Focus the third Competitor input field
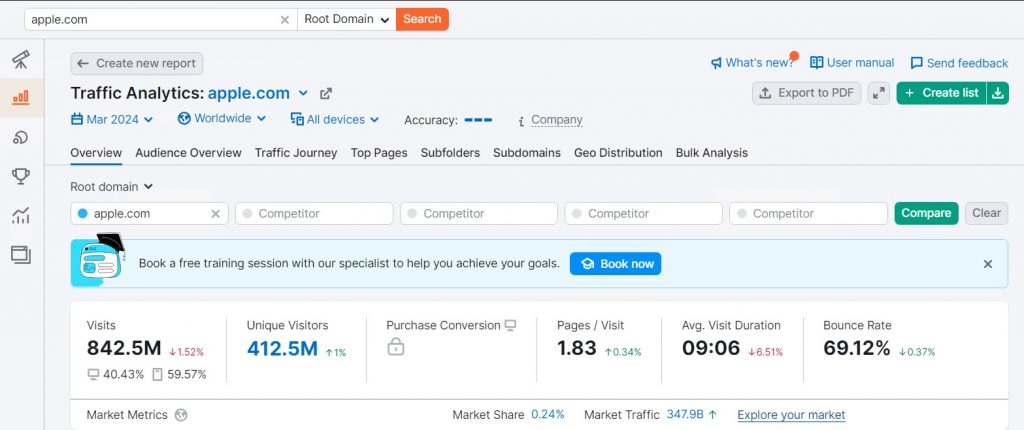Screen dimensions: 1024x430 coord(643,214)
